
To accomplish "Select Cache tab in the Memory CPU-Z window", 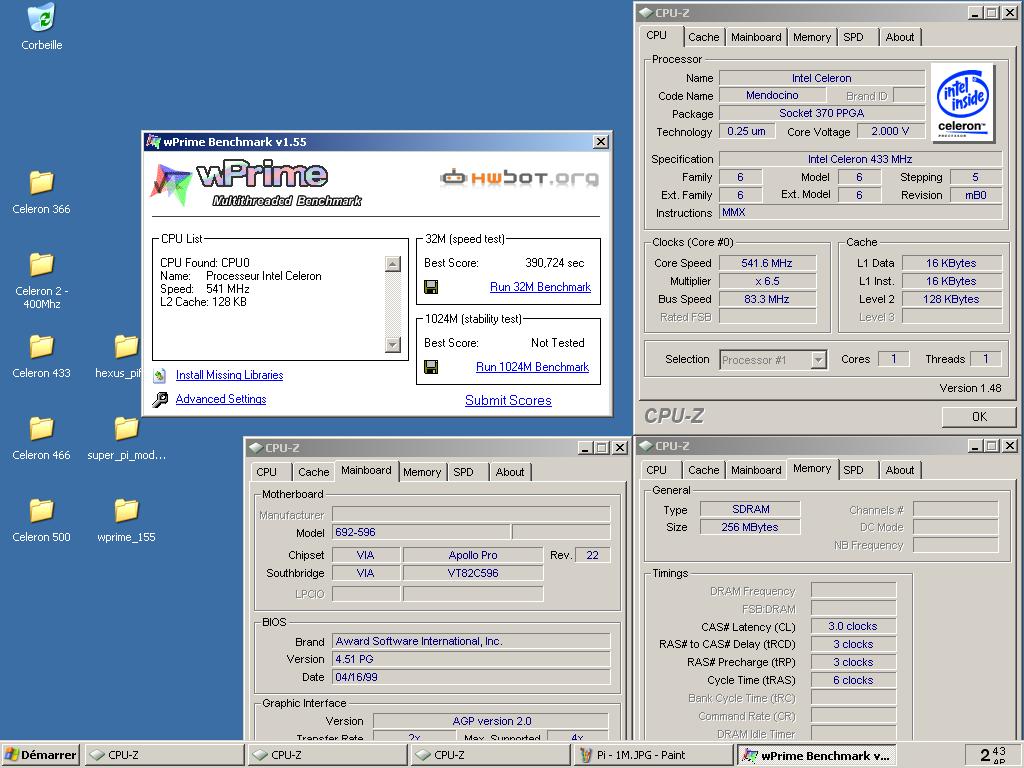I will click(703, 470).
